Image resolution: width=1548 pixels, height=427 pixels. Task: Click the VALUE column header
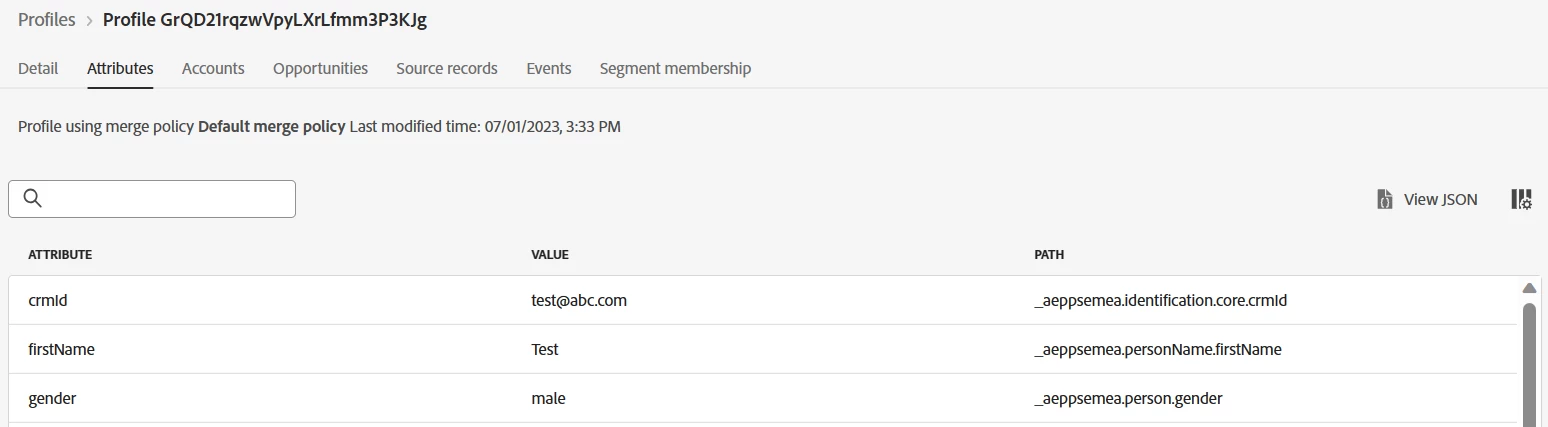click(549, 255)
